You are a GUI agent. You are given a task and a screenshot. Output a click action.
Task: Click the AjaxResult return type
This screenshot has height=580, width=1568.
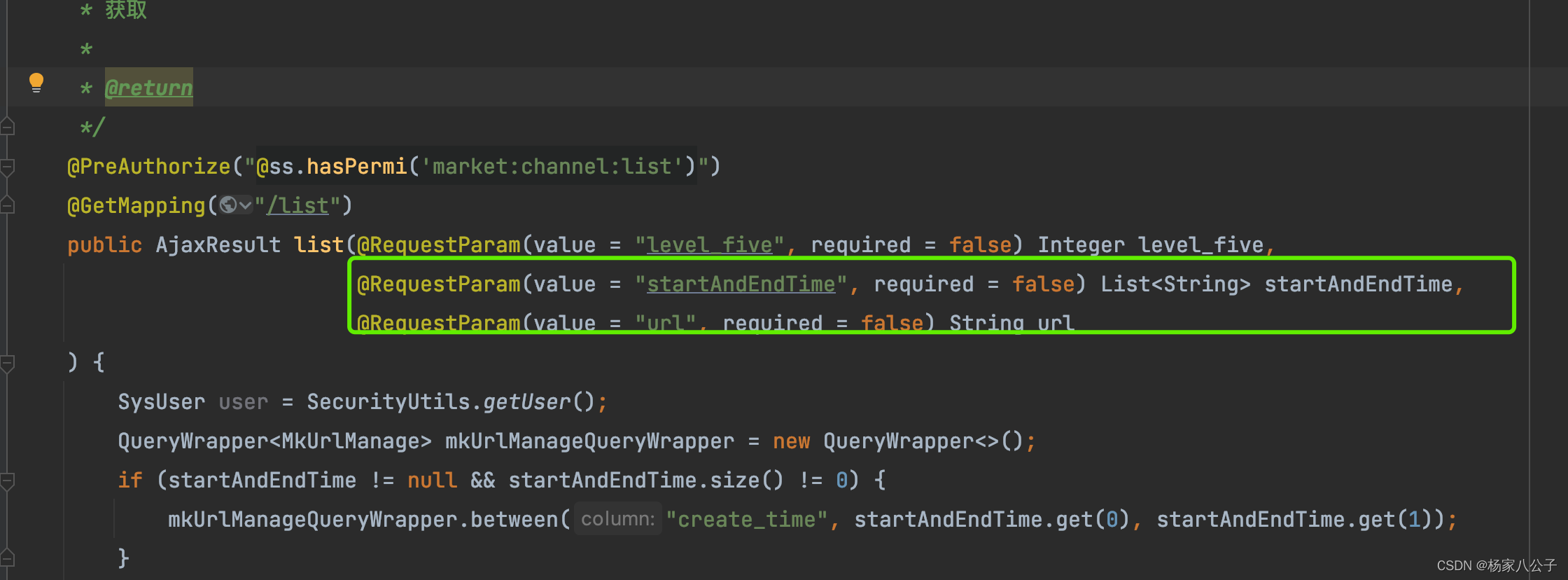(x=218, y=244)
